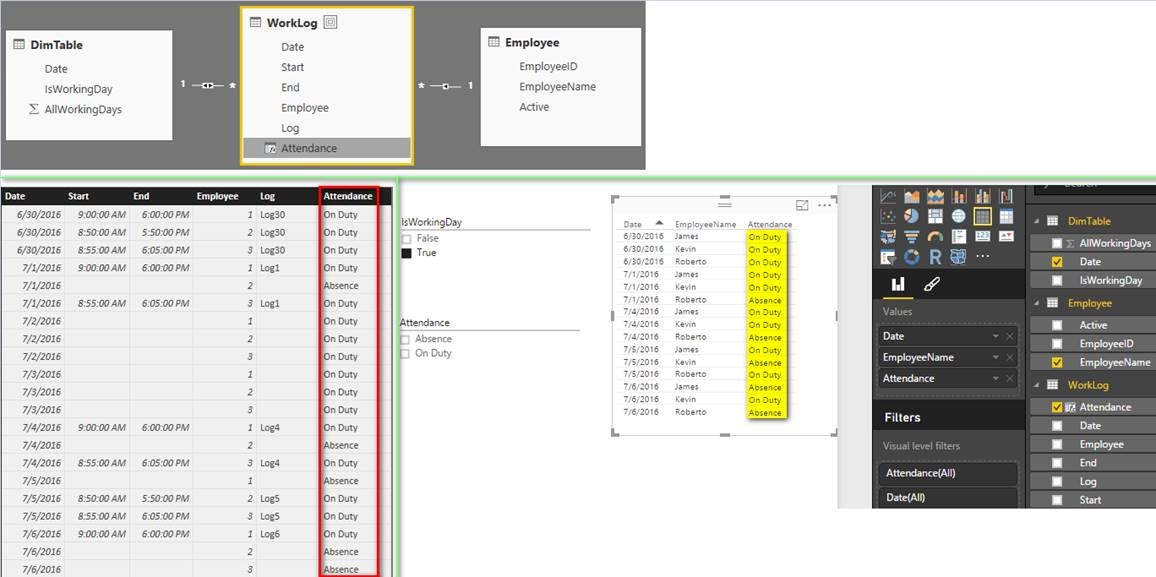Pick the KPI visualization icon
The width and height of the screenshot is (1156, 577).
1006,237
